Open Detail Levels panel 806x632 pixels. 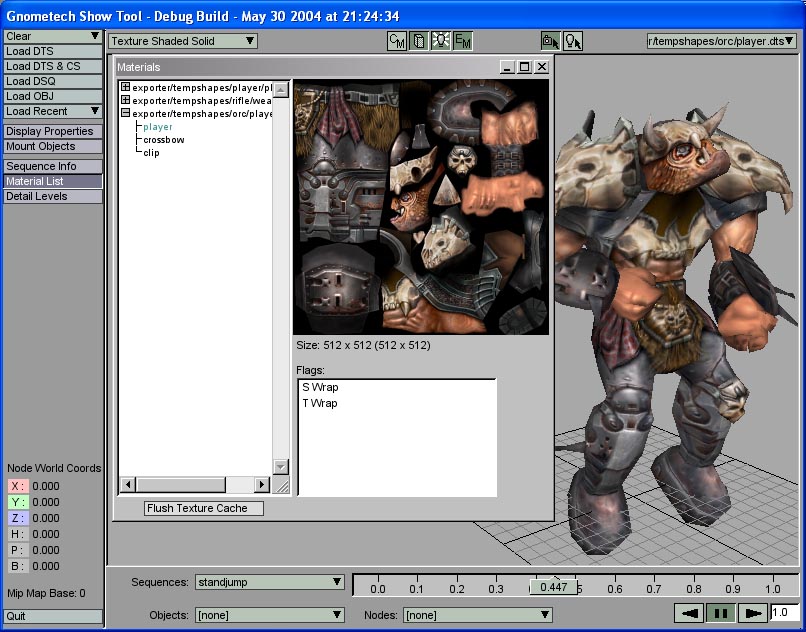click(x=53, y=196)
